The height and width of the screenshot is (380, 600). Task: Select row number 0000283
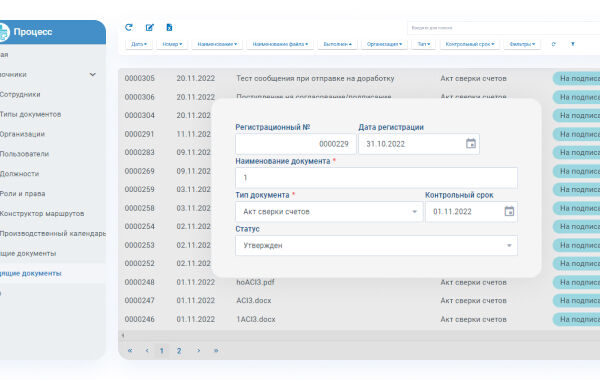tap(140, 152)
